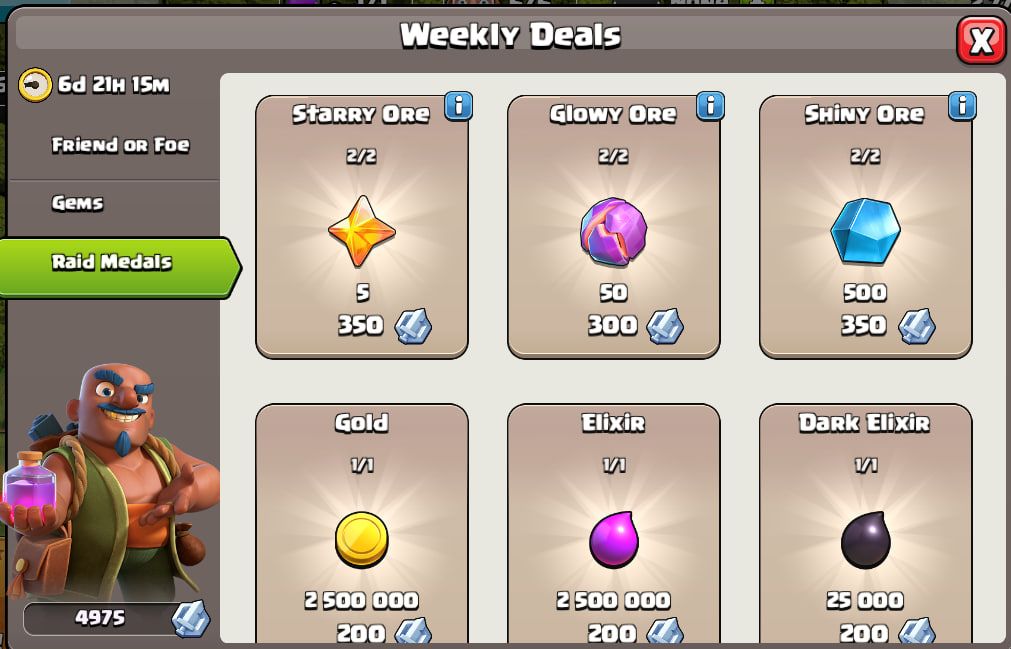Image resolution: width=1011 pixels, height=649 pixels.
Task: Click the pink Elixir drop icon
Action: click(614, 539)
